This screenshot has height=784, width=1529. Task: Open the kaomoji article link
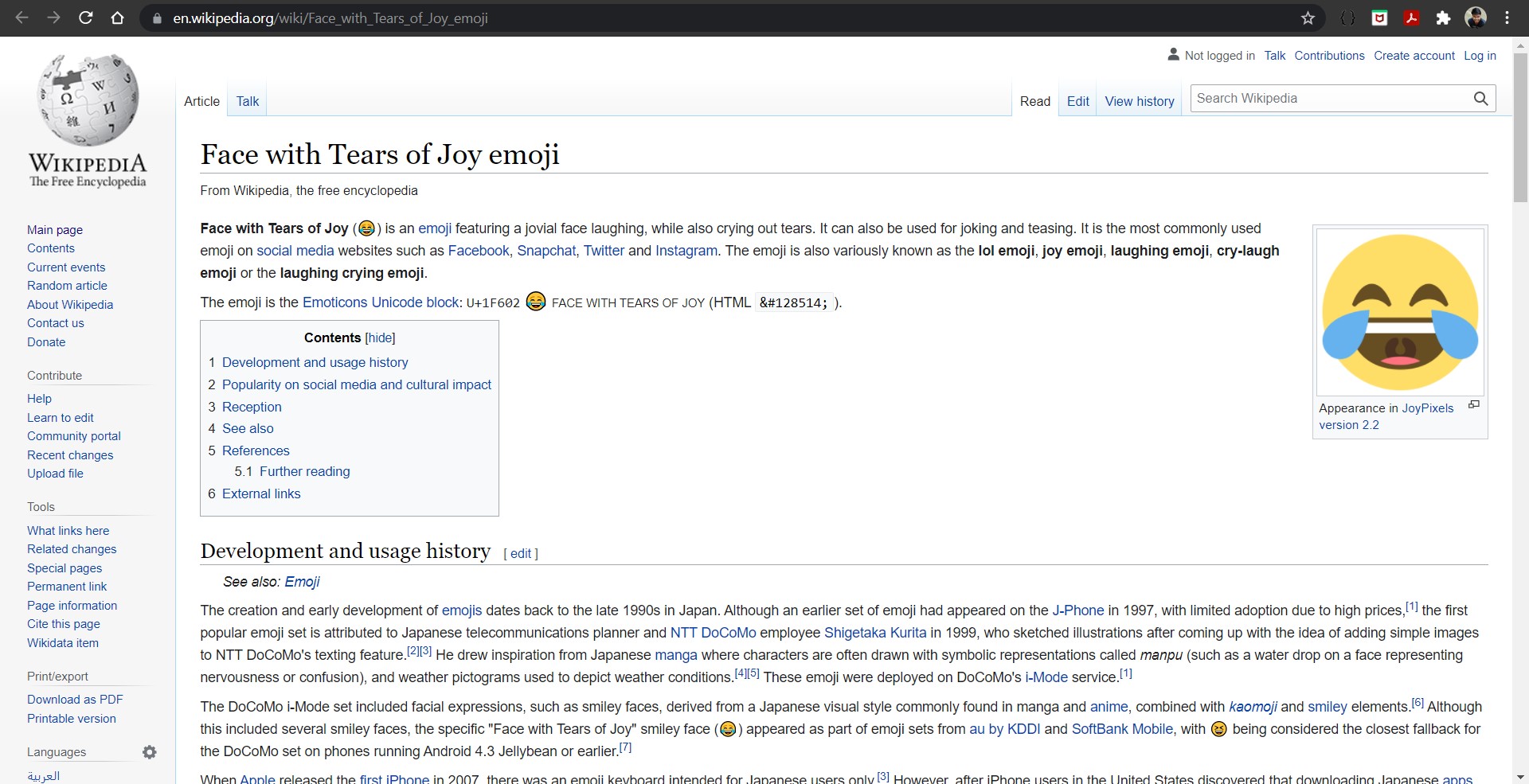point(1253,707)
